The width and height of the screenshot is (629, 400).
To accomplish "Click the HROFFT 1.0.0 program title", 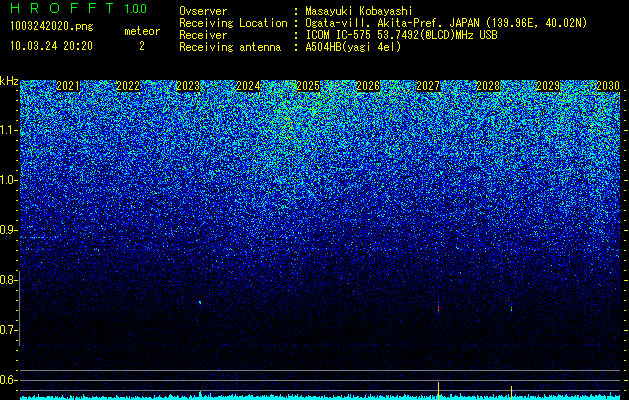I will [79, 8].
